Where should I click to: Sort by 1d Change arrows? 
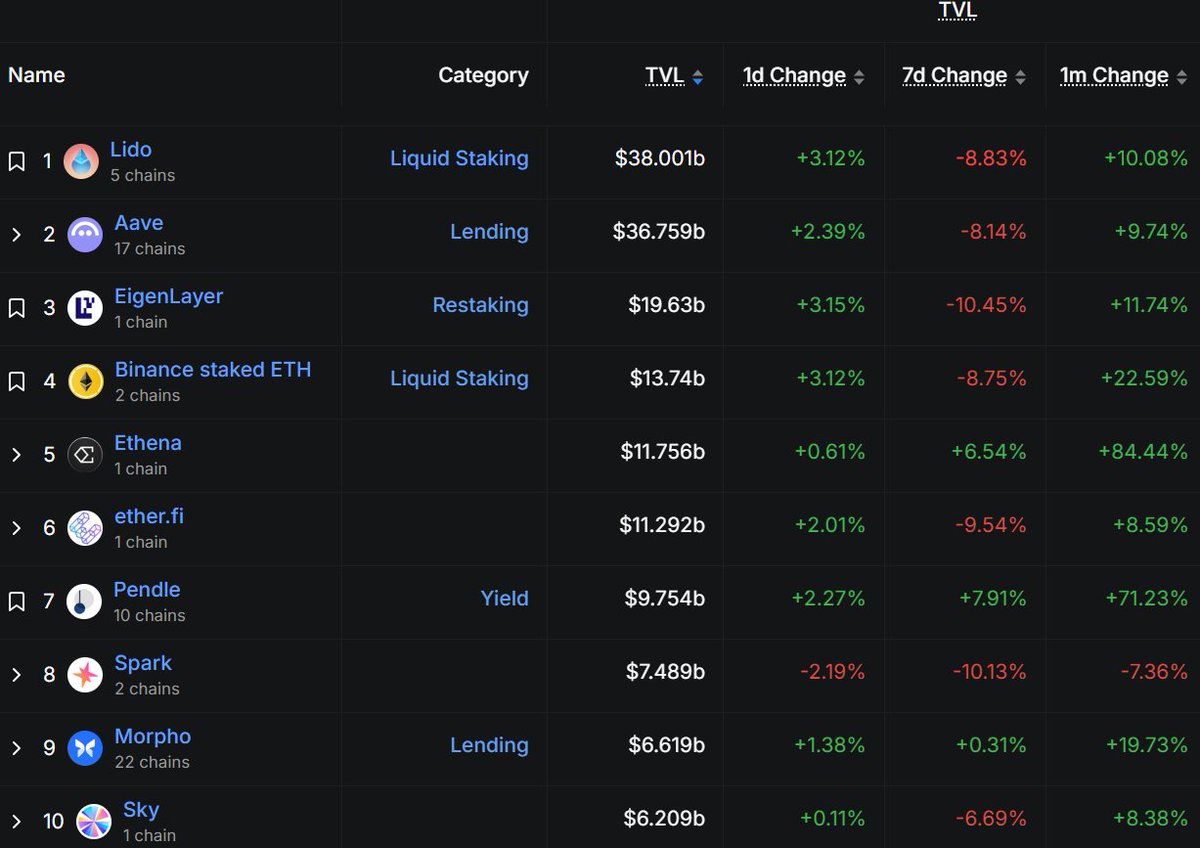tap(859, 77)
